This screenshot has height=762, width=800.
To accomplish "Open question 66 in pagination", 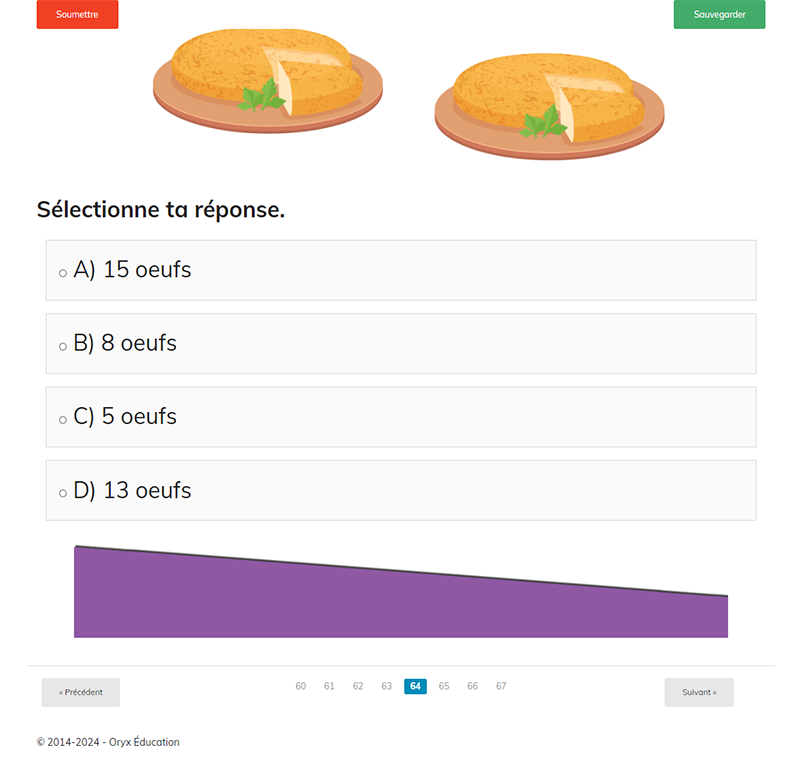I will (x=472, y=686).
